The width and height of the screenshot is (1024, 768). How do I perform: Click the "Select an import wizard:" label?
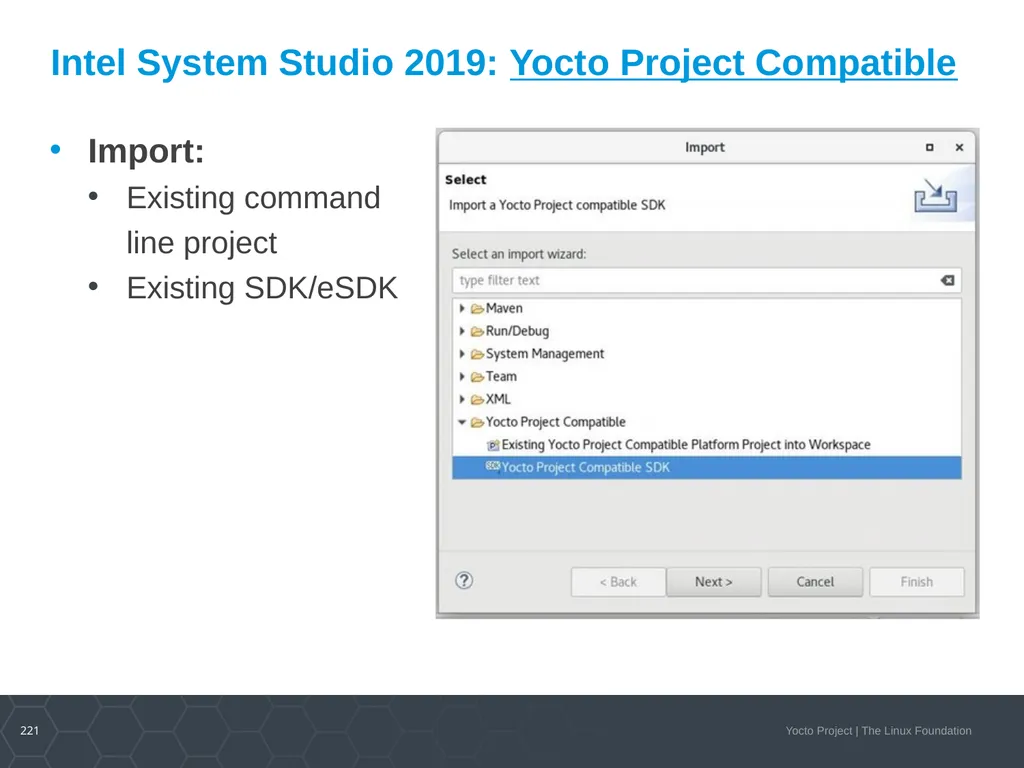coord(519,254)
